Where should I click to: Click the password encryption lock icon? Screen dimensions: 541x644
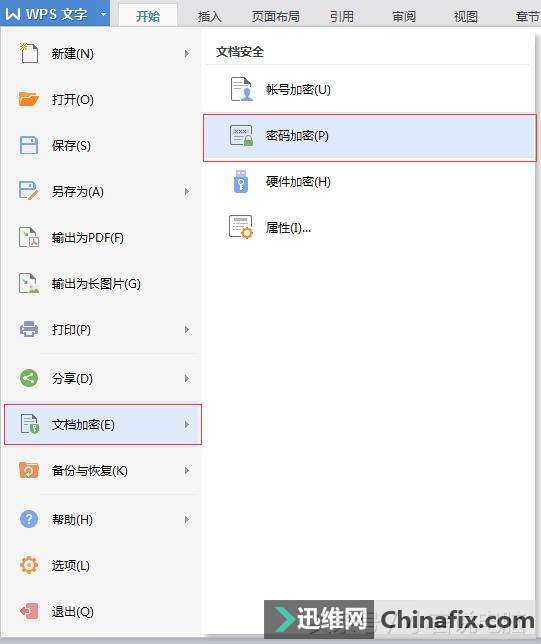pyautogui.click(x=241, y=136)
